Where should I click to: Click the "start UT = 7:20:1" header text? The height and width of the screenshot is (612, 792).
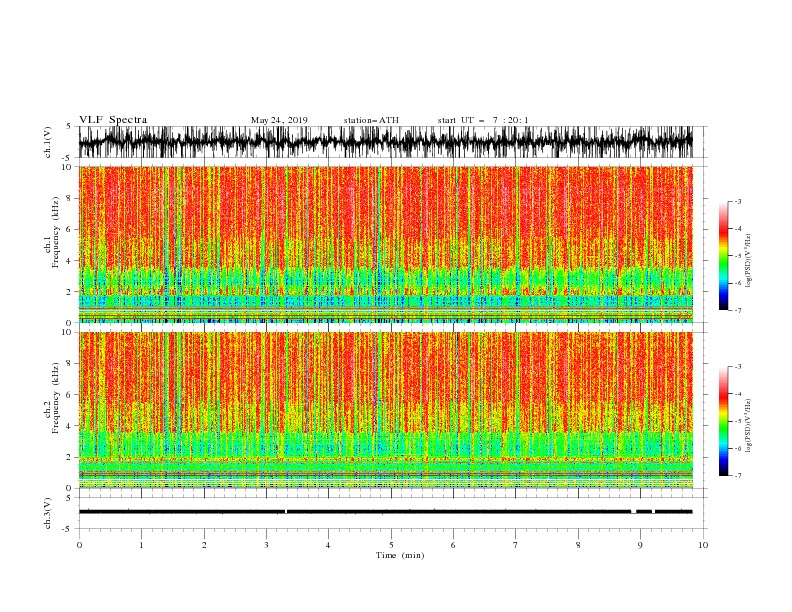[x=483, y=120]
